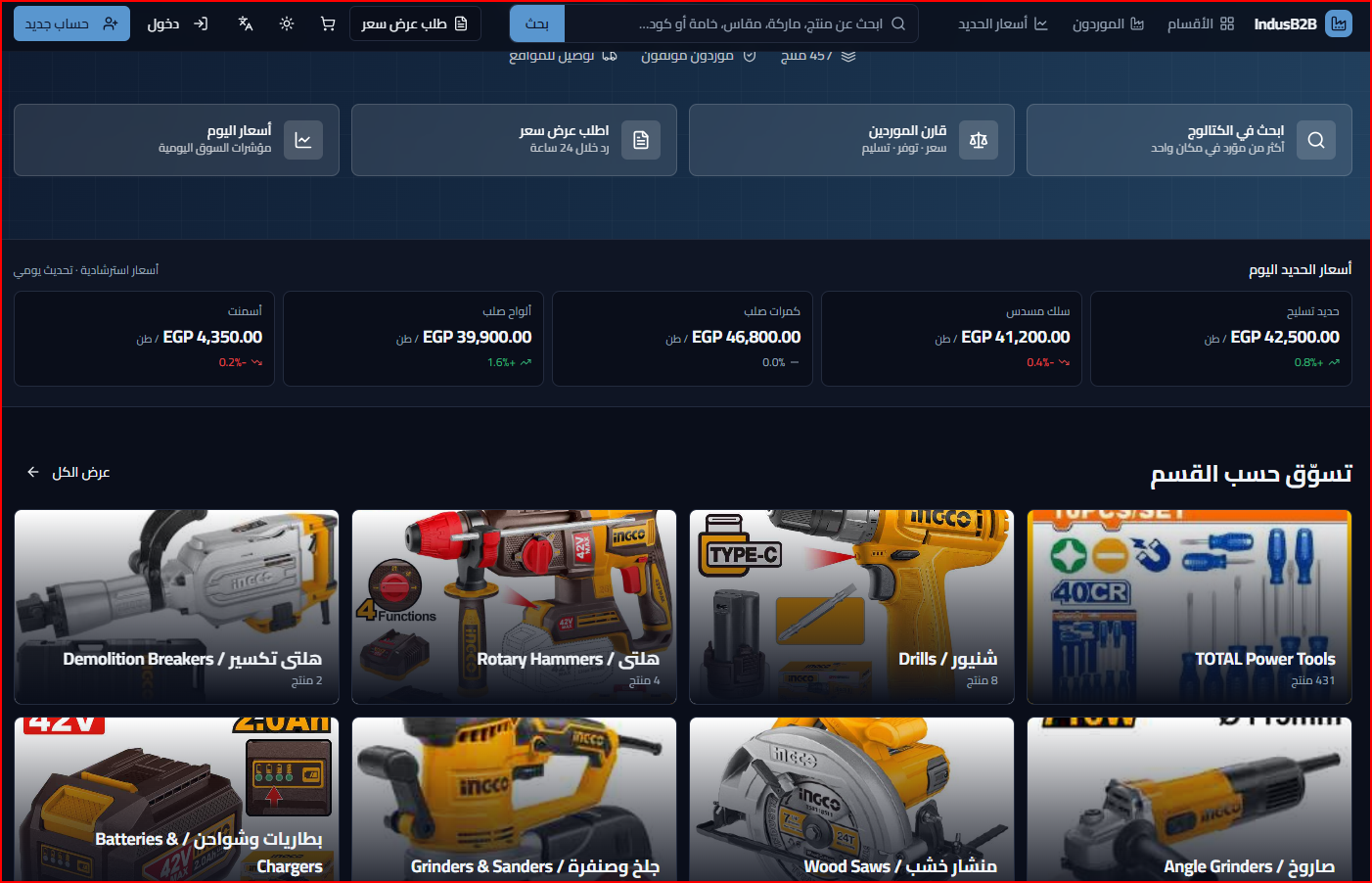Click the up-trend icon beside 1.6%+
Image resolution: width=1372 pixels, height=883 pixels.
(x=526, y=362)
